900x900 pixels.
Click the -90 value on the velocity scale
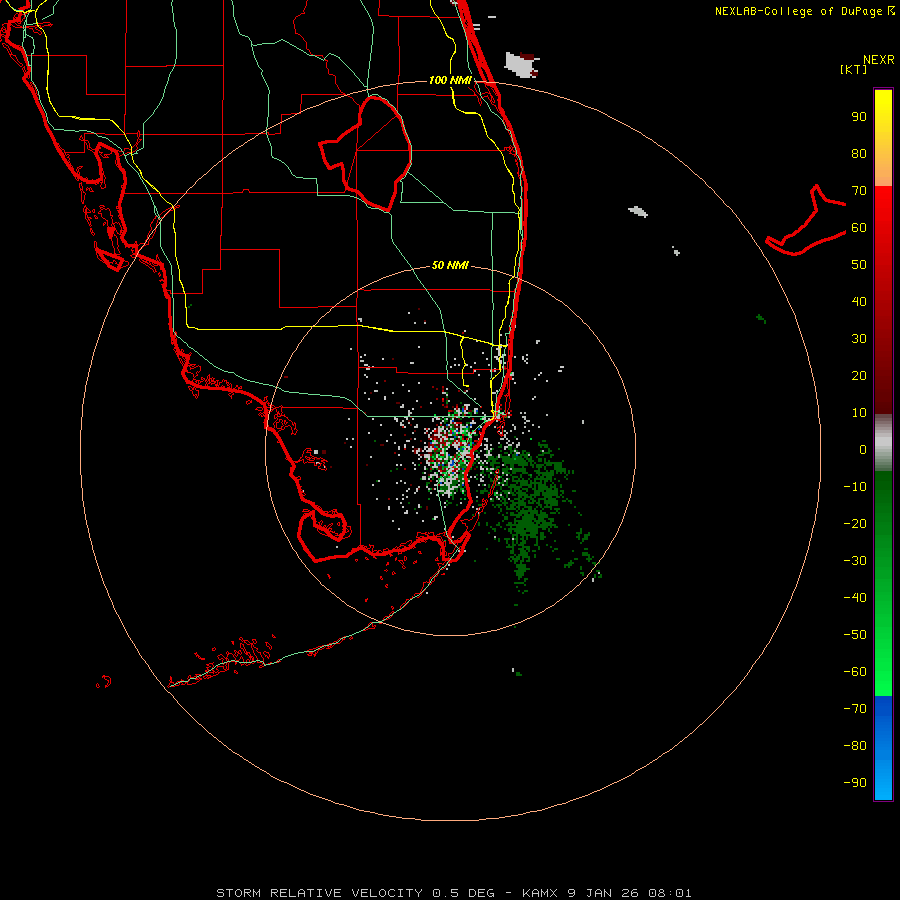point(855,783)
